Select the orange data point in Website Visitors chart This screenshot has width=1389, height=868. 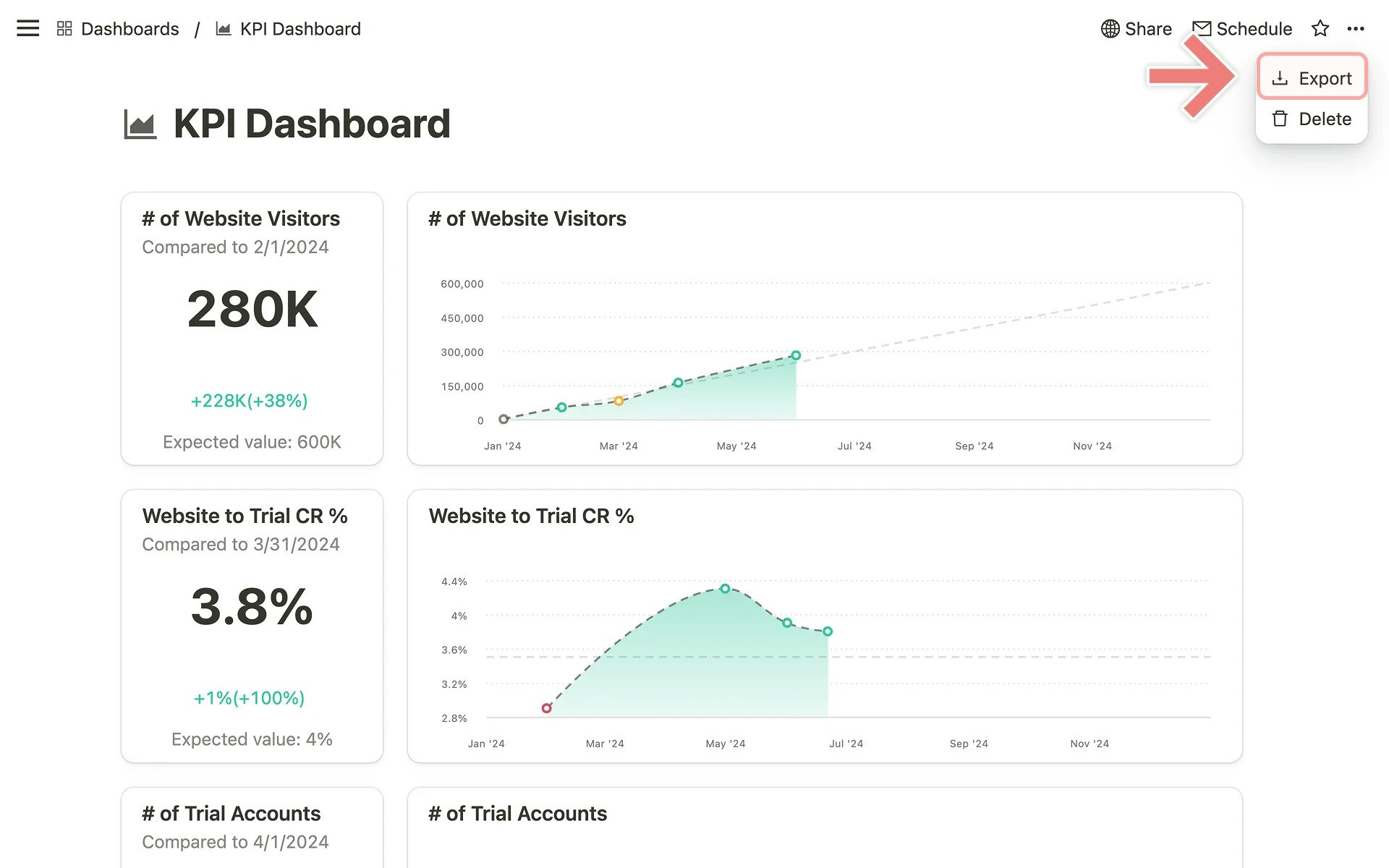pos(619,400)
